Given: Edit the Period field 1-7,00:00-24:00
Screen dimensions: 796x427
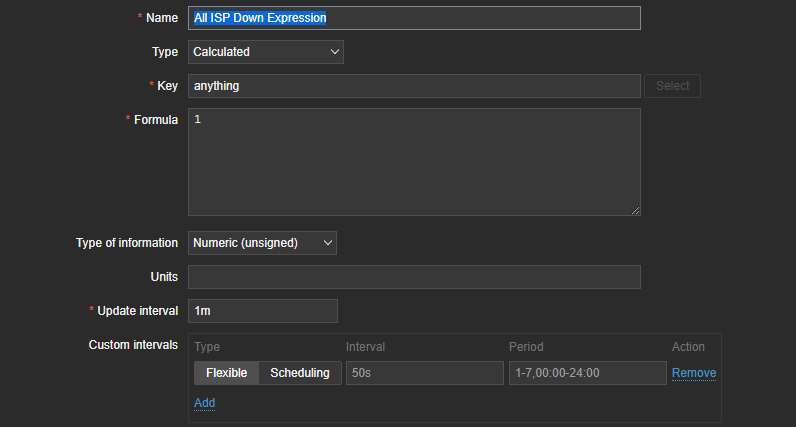Looking at the screenshot, I should coord(587,373).
